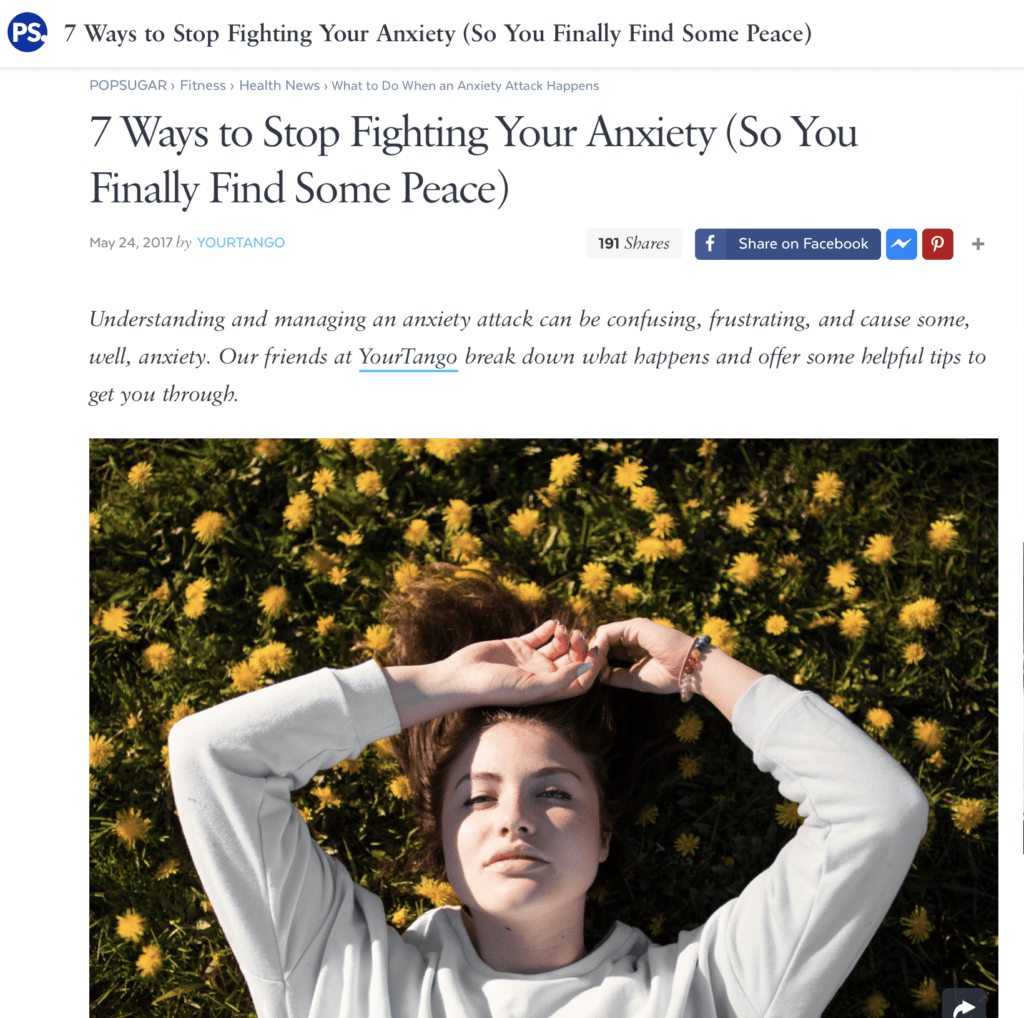Open YOURTANGO author link
The width and height of the screenshot is (1024, 1018).
coord(240,243)
